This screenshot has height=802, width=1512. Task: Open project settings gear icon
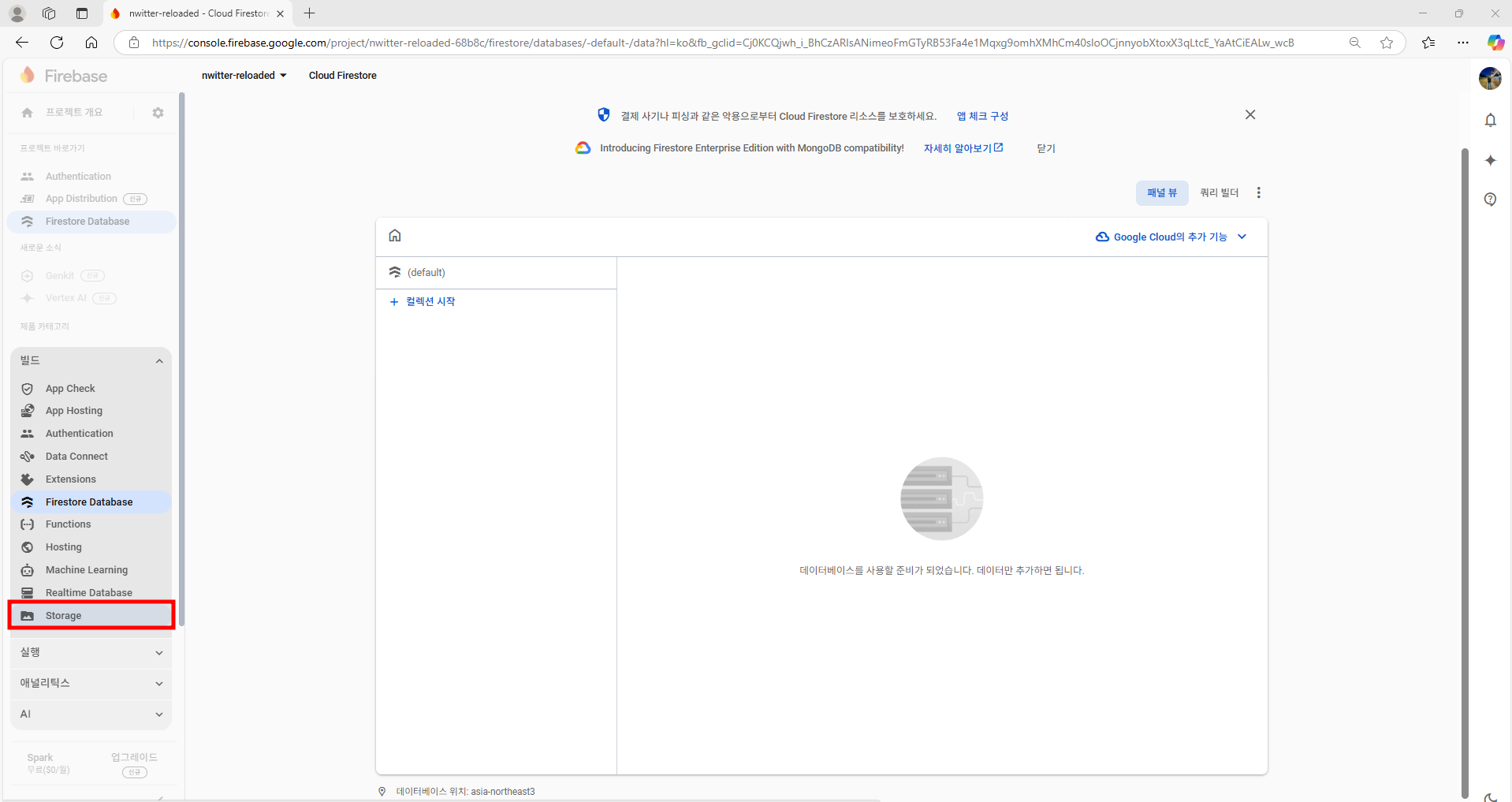pyautogui.click(x=158, y=113)
